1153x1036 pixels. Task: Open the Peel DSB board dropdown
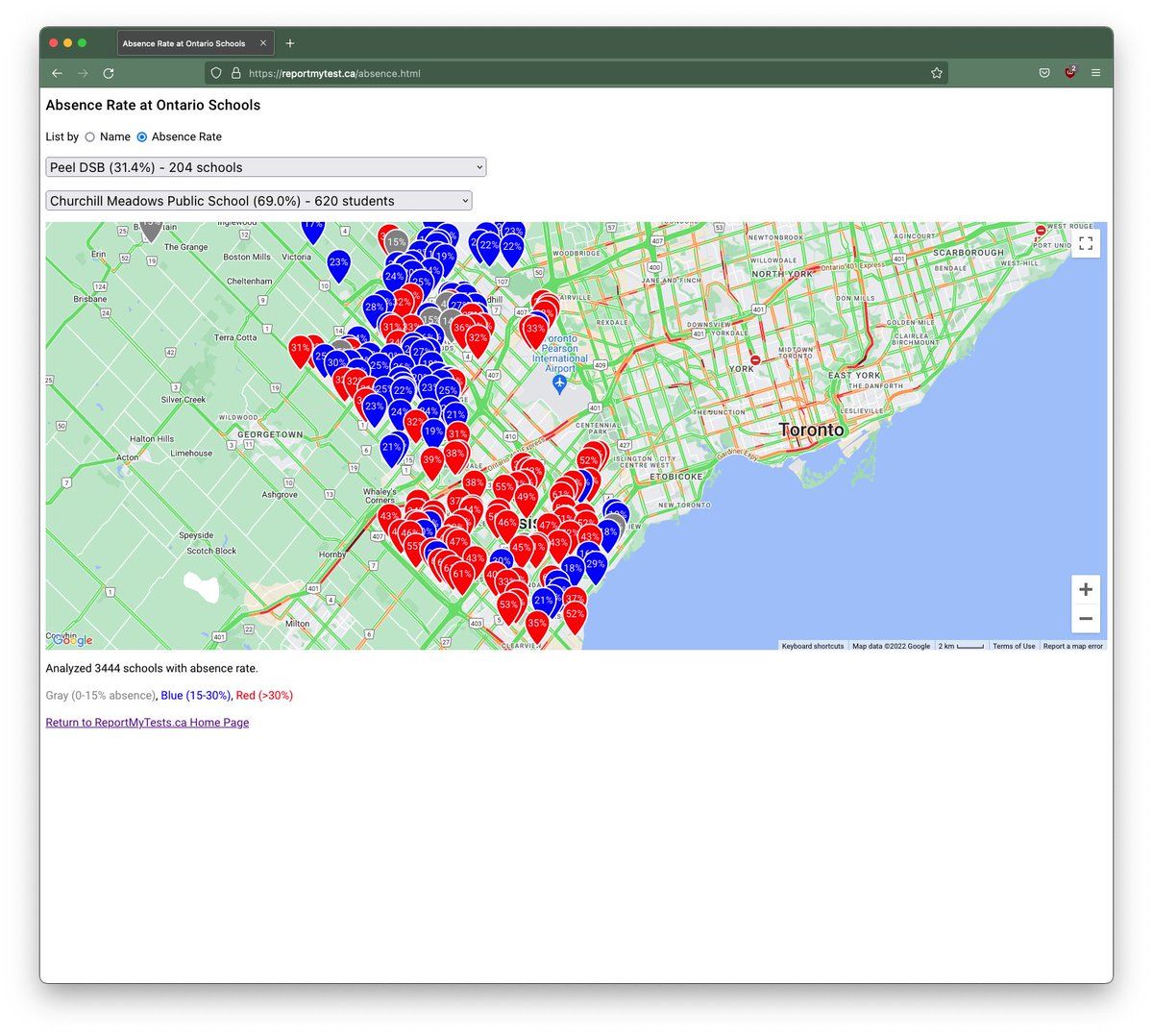[x=266, y=167]
